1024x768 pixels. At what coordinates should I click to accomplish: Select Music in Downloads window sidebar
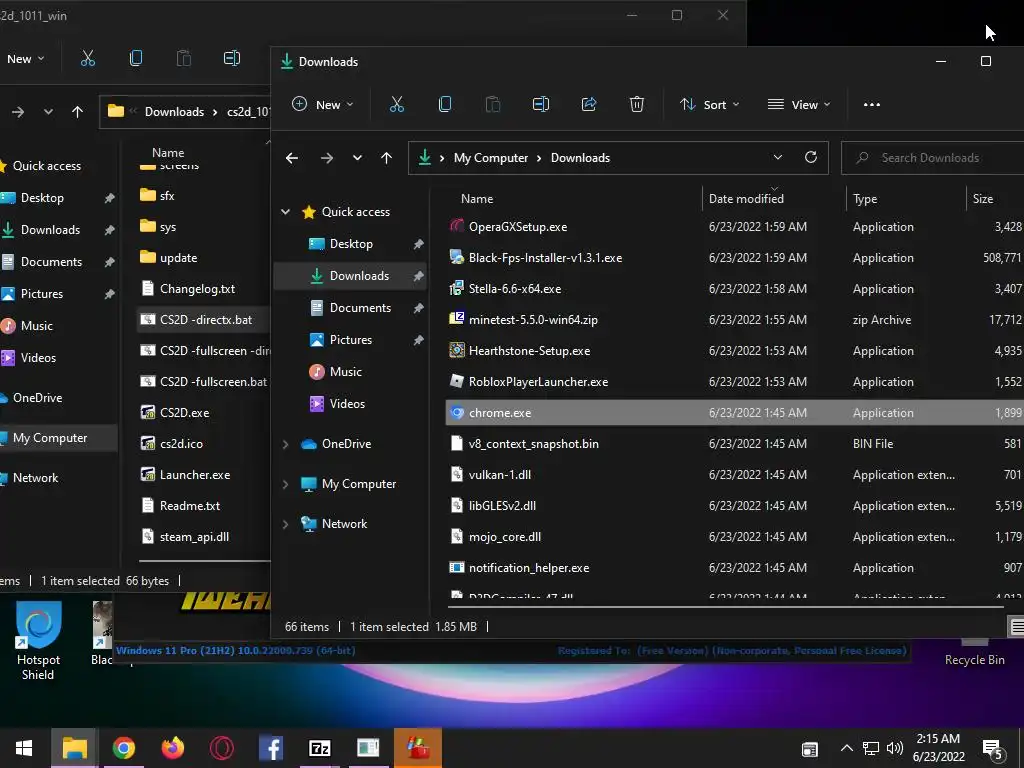pyautogui.click(x=351, y=372)
